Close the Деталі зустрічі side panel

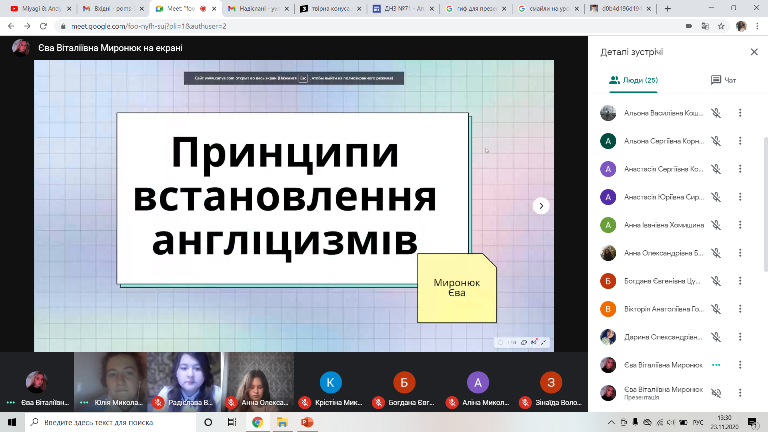(753, 51)
